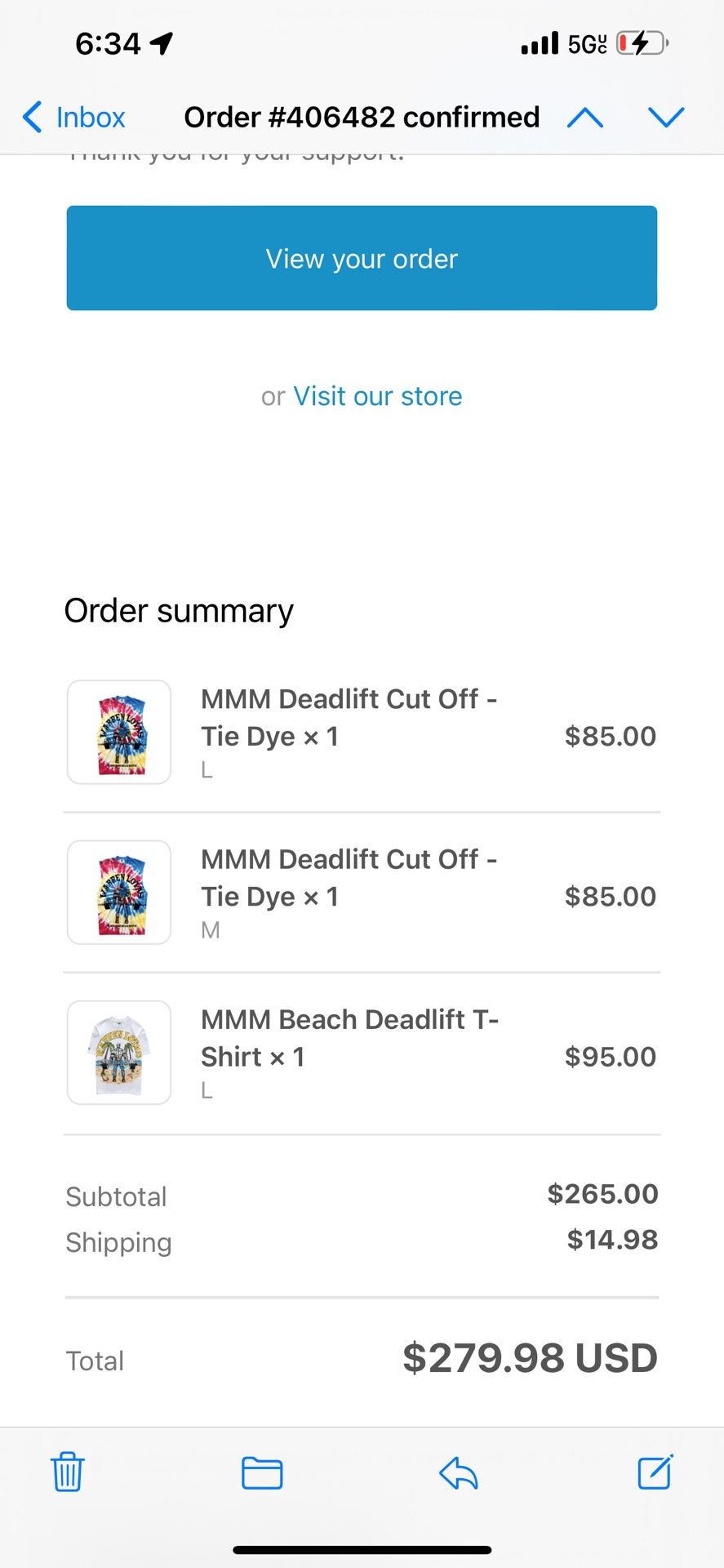Tap the MMM Beach Deadlift T-Shirt name
This screenshot has height=1568, width=724.
click(x=349, y=1038)
